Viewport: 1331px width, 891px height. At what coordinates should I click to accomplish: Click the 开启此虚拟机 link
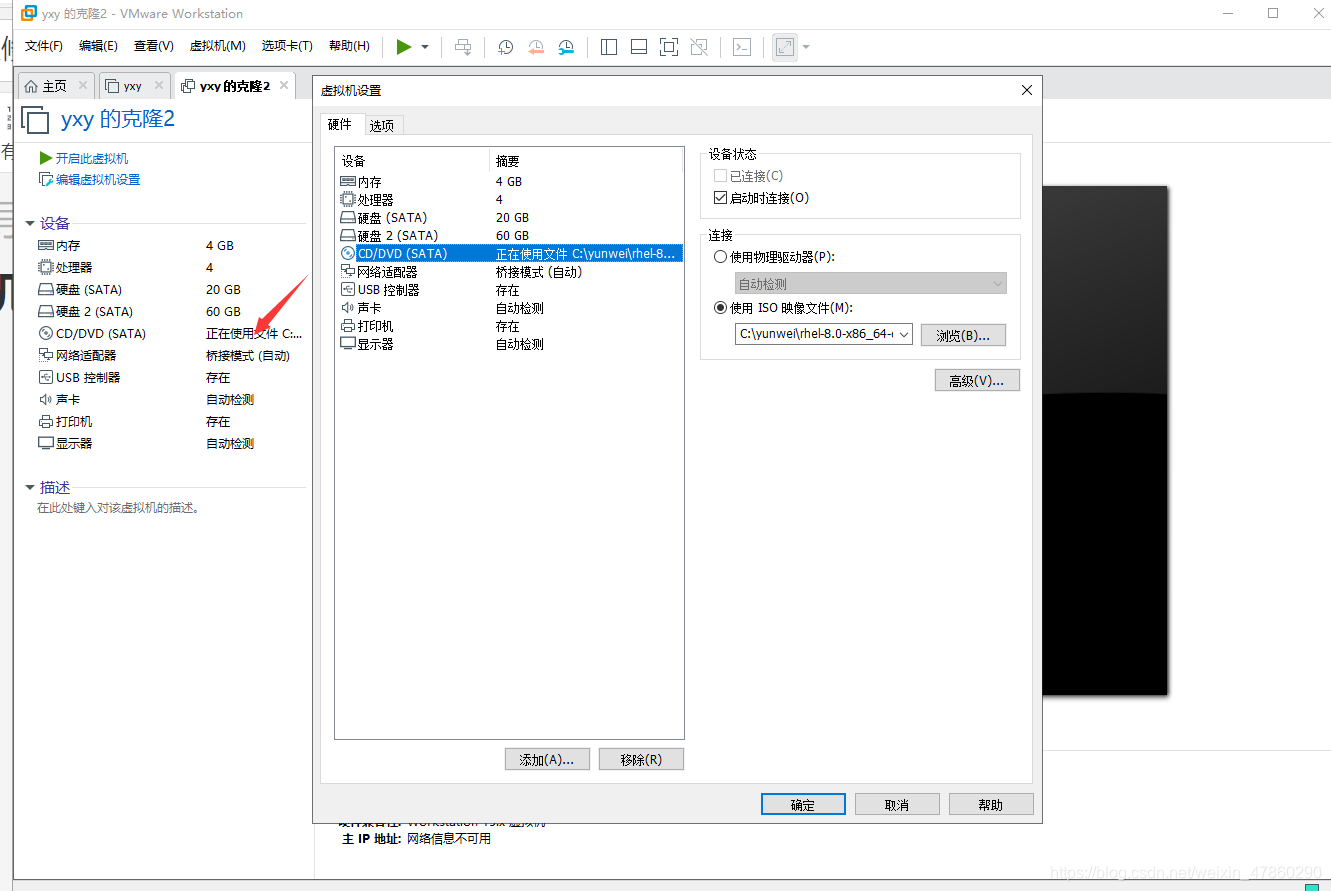point(91,158)
